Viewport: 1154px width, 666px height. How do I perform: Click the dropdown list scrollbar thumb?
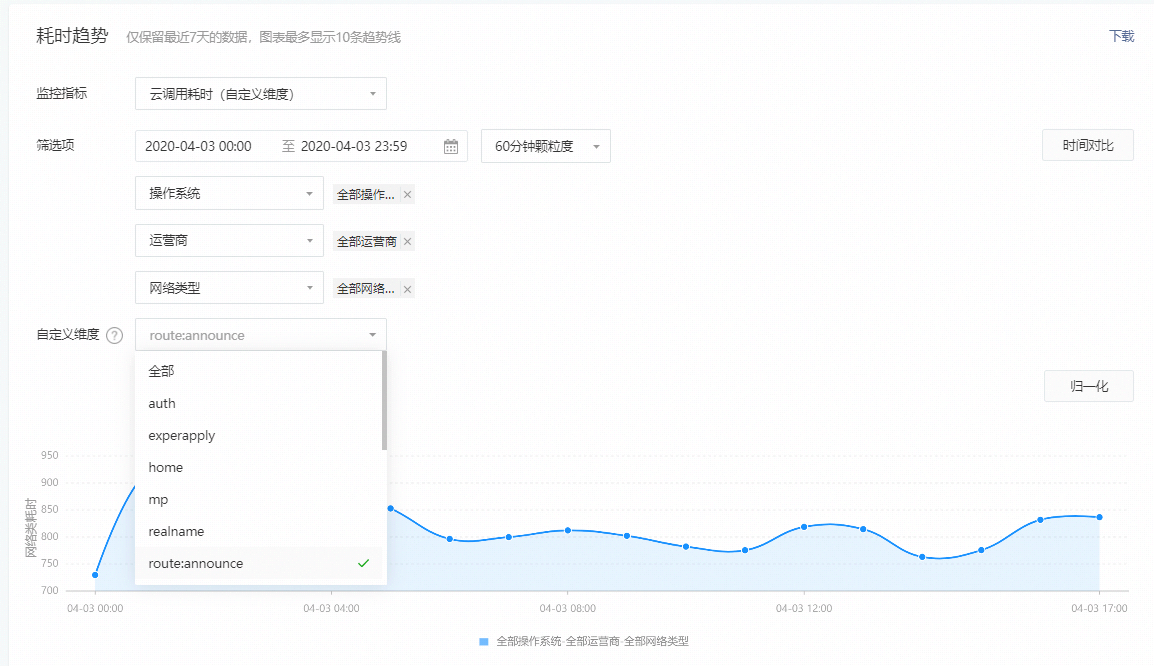[384, 400]
